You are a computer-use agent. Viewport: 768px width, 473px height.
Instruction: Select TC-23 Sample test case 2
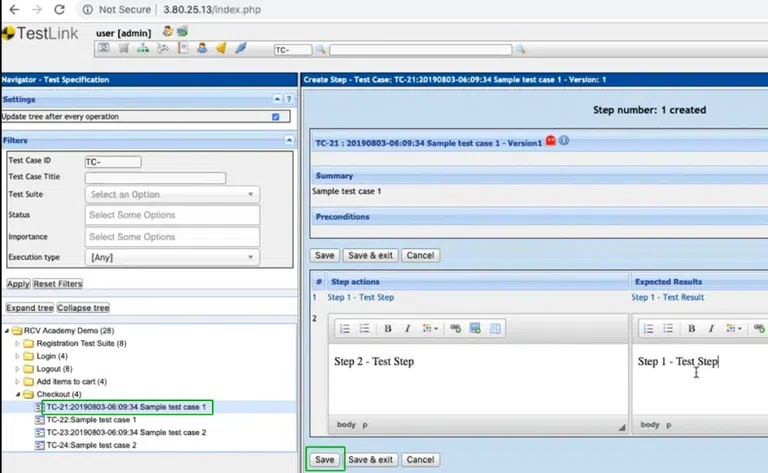pyautogui.click(x=126, y=432)
